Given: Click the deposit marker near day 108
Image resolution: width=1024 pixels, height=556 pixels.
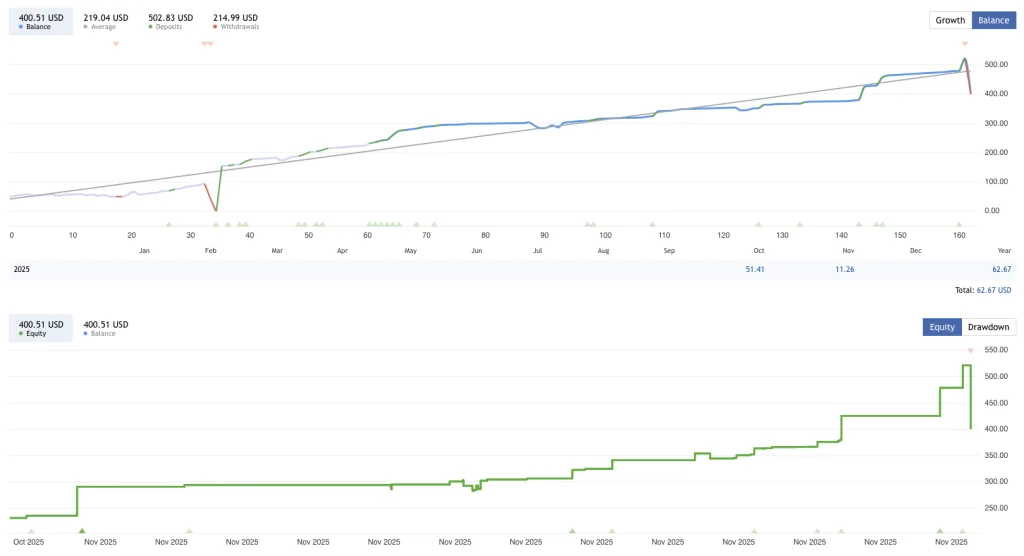Looking at the screenshot, I should (652, 224).
